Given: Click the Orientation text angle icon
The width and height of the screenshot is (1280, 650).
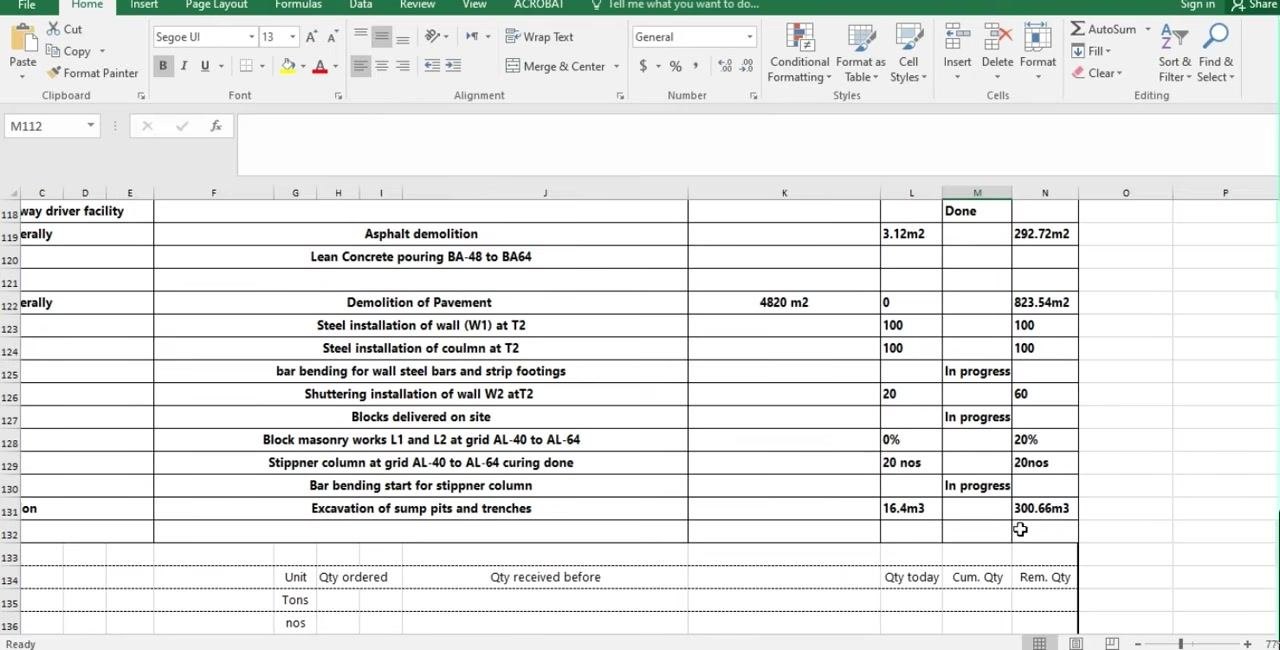Looking at the screenshot, I should pyautogui.click(x=433, y=37).
